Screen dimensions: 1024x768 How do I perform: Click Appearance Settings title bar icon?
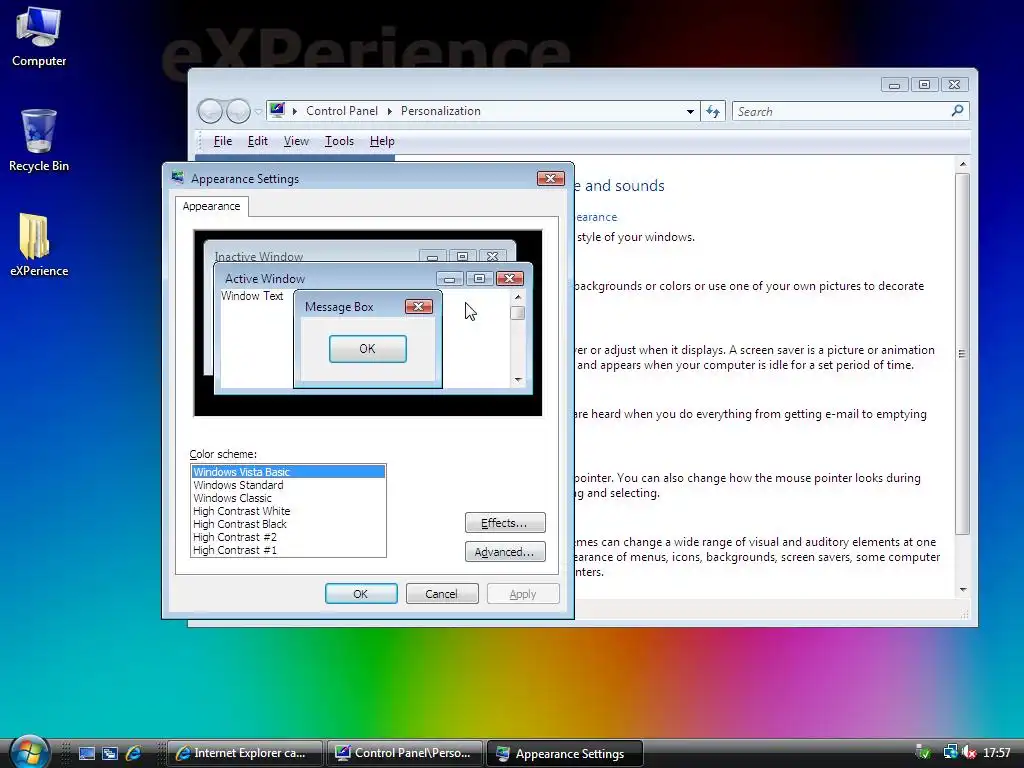pyautogui.click(x=177, y=178)
